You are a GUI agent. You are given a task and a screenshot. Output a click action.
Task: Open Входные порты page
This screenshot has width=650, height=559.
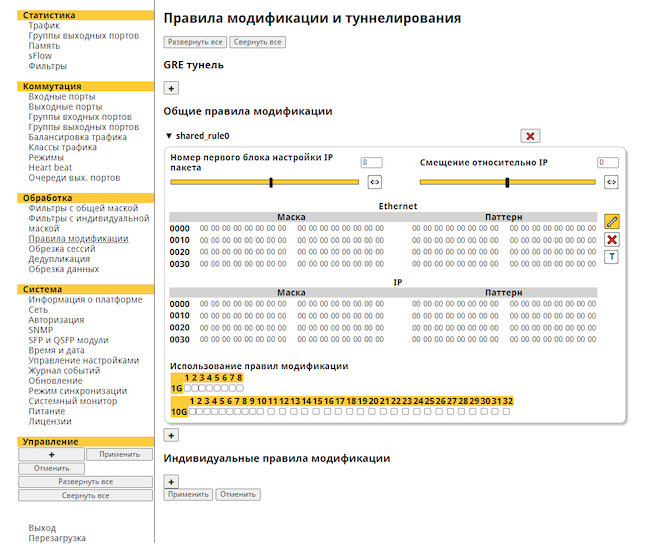coord(62,97)
